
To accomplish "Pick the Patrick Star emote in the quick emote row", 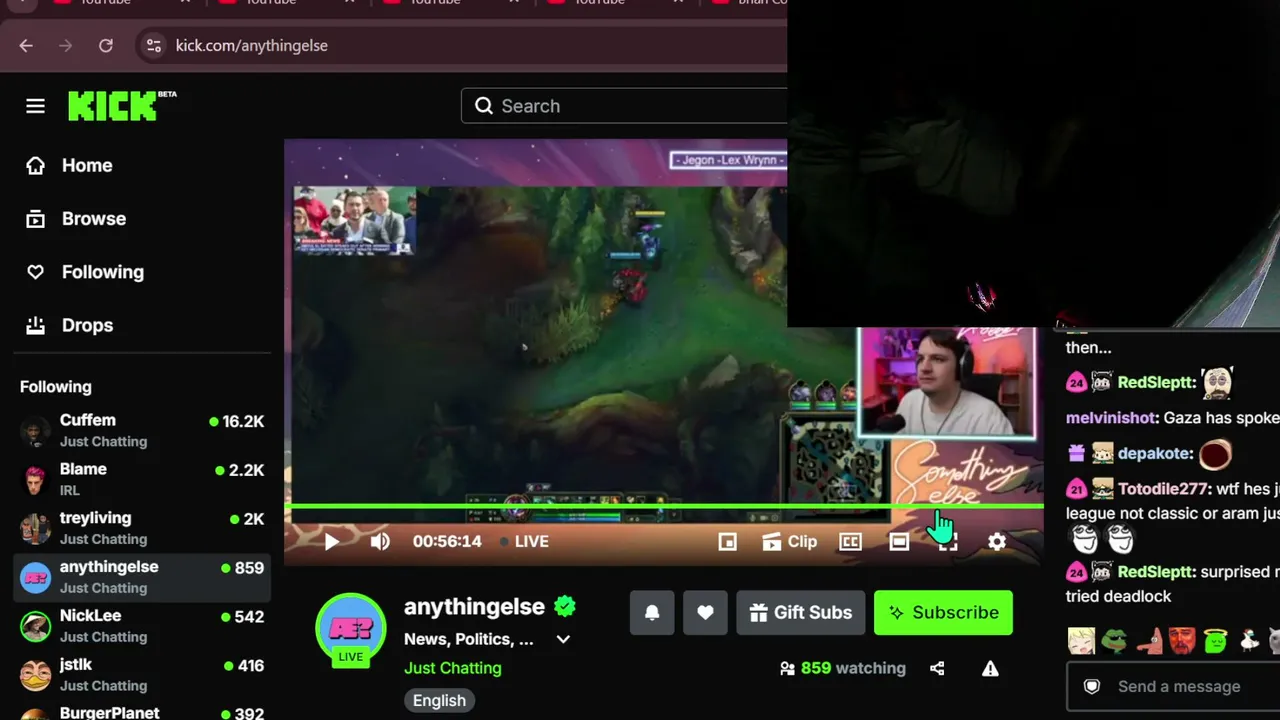I will coord(1148,641).
